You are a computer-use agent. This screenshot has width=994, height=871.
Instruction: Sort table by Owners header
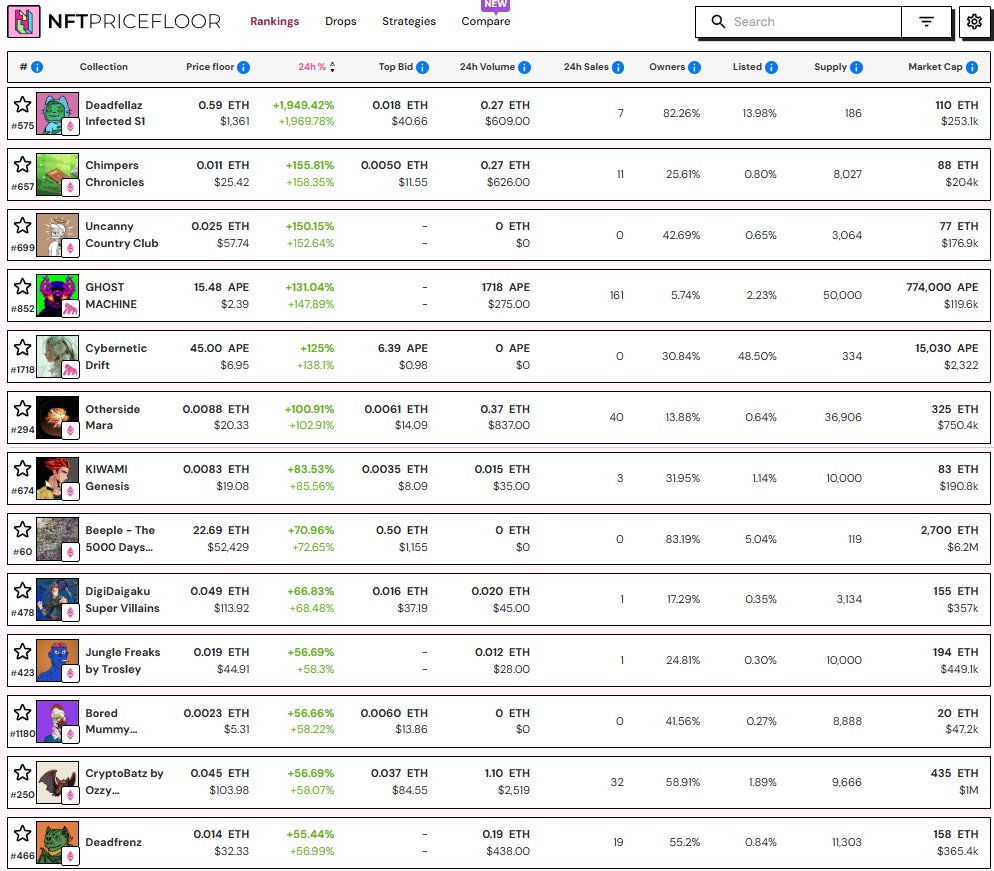[x=667, y=67]
